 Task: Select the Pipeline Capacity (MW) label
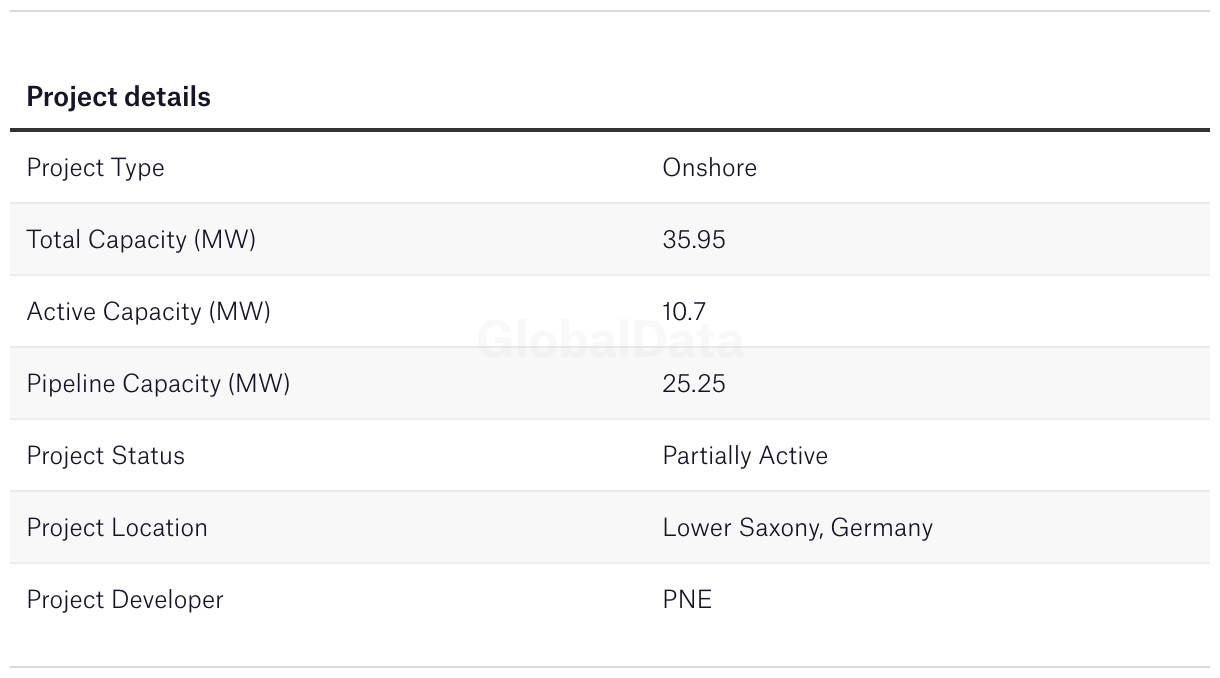[x=158, y=384]
